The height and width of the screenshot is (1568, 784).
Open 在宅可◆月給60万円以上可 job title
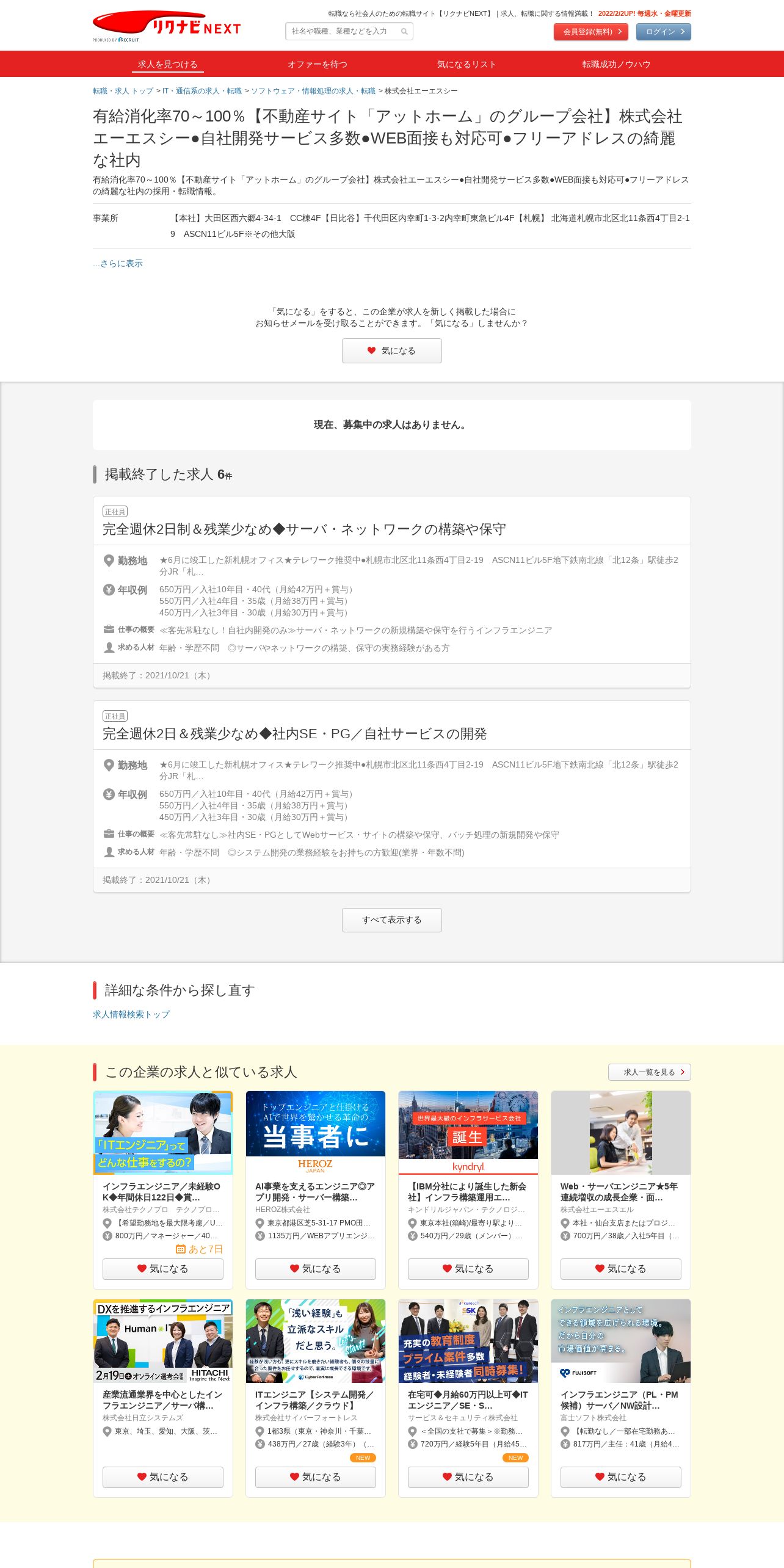pyautogui.click(x=468, y=1400)
